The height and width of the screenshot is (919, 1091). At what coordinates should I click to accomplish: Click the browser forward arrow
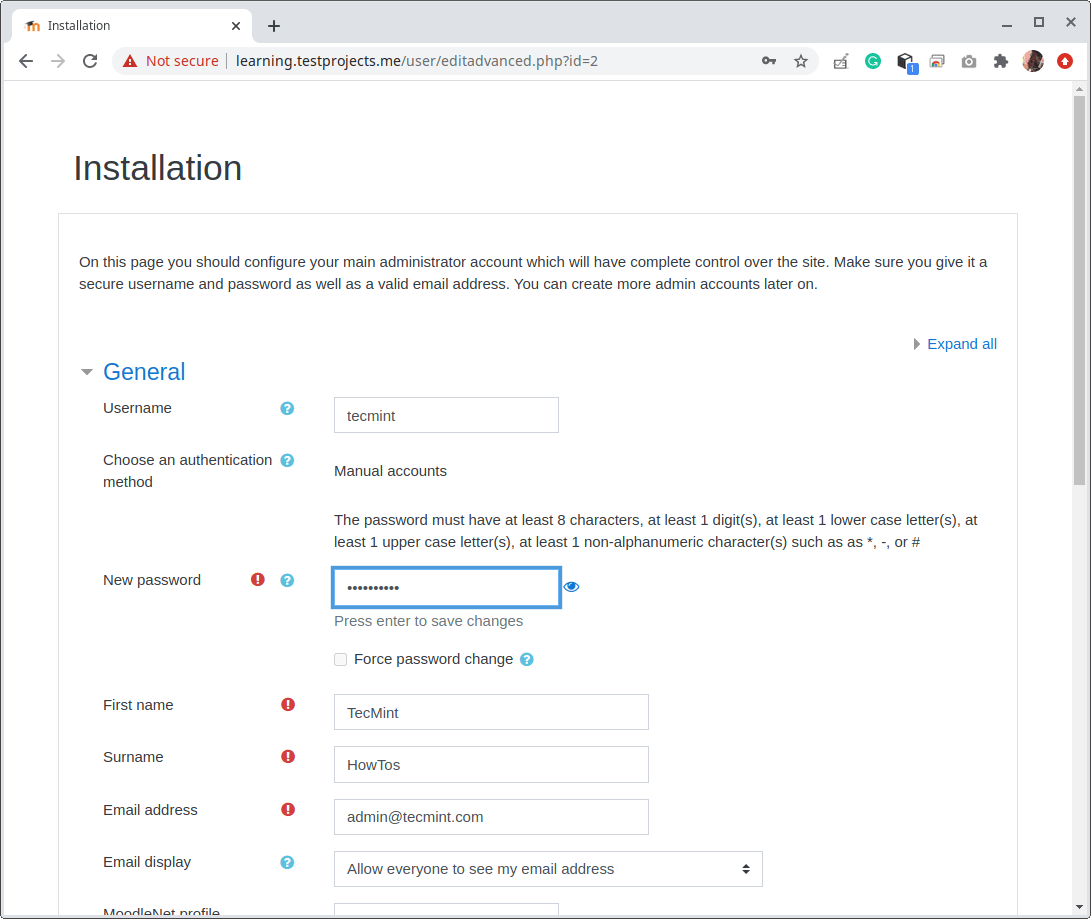(x=58, y=61)
